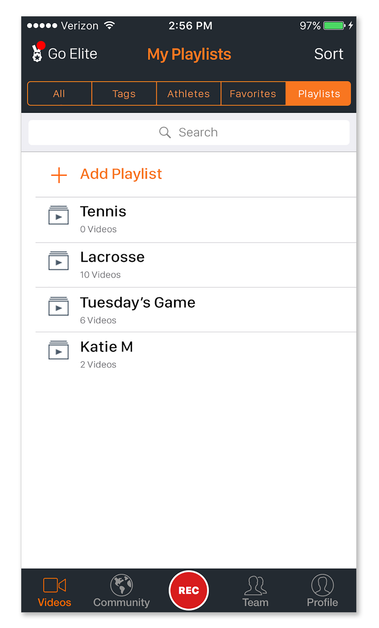This screenshot has width=379, height=628.
Task: Open the Community globe icon
Action: point(121,585)
